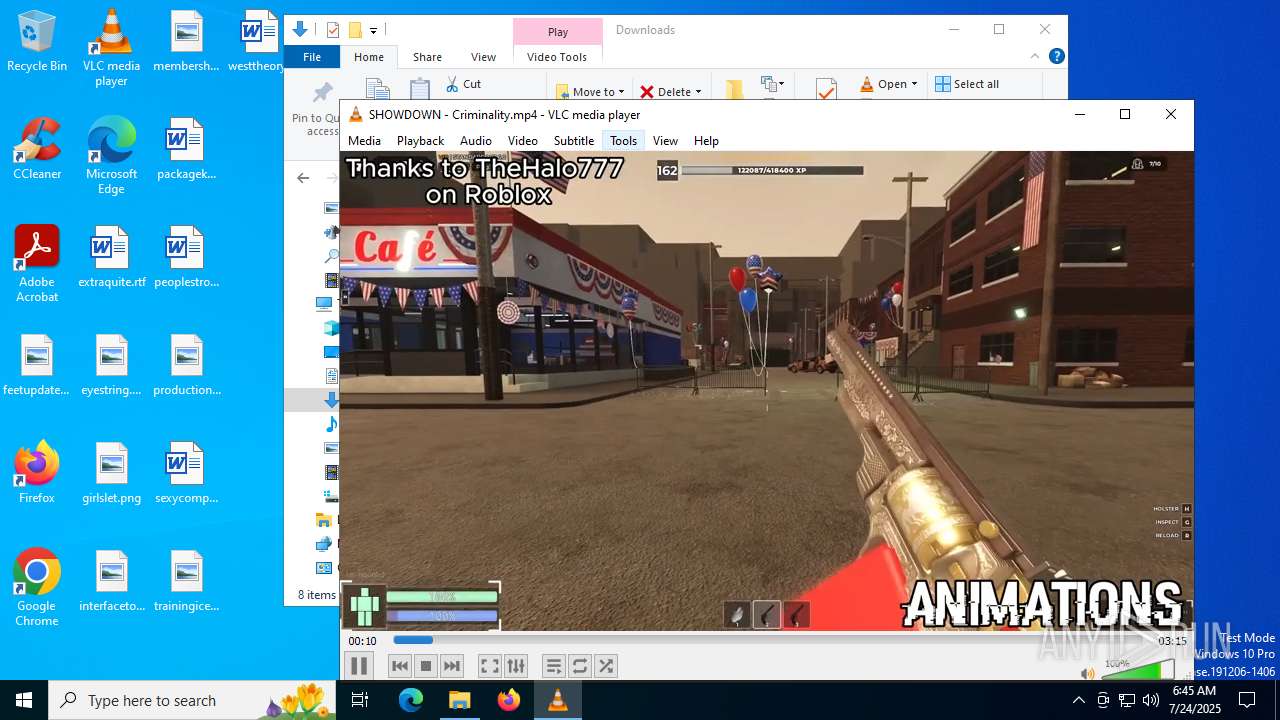Image resolution: width=1280 pixels, height=720 pixels.
Task: Open Edge from the taskbar
Action: (411, 700)
